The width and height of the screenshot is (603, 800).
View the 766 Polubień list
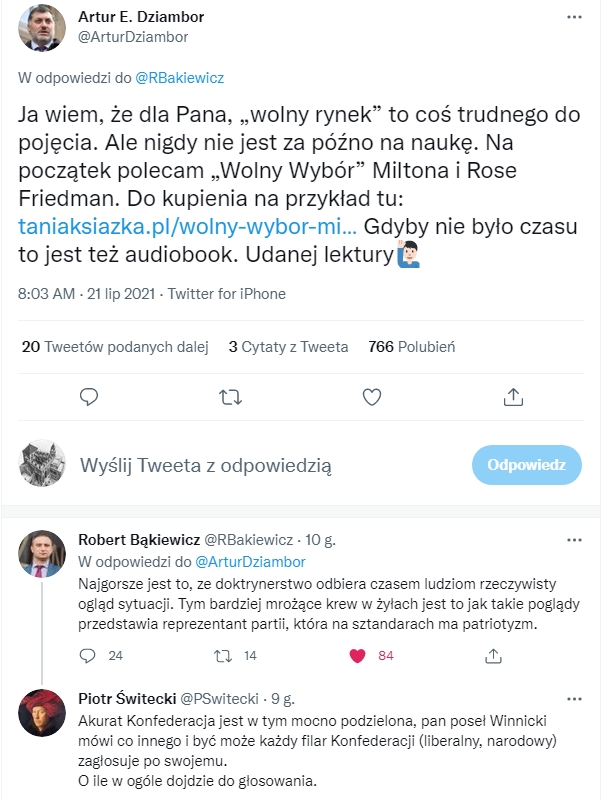pyautogui.click(x=411, y=347)
